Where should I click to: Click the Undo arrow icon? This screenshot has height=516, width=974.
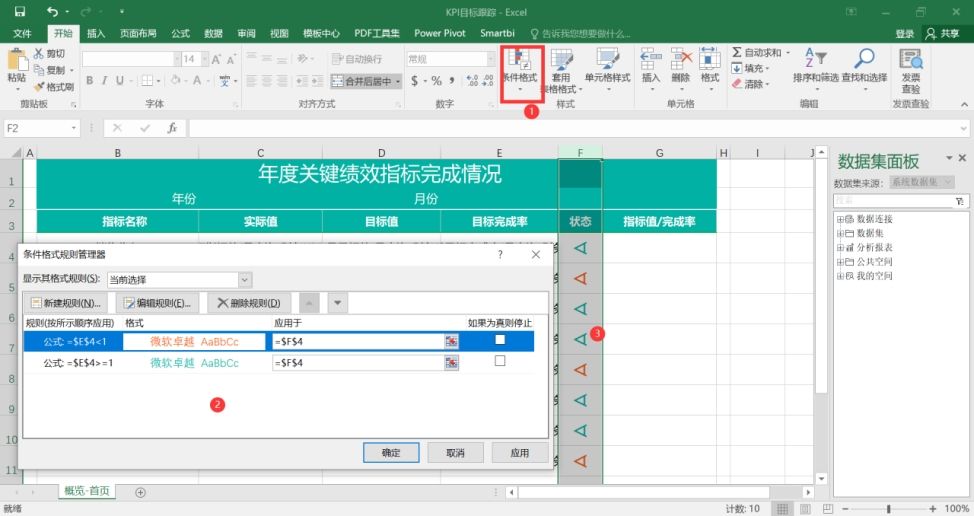(x=52, y=12)
